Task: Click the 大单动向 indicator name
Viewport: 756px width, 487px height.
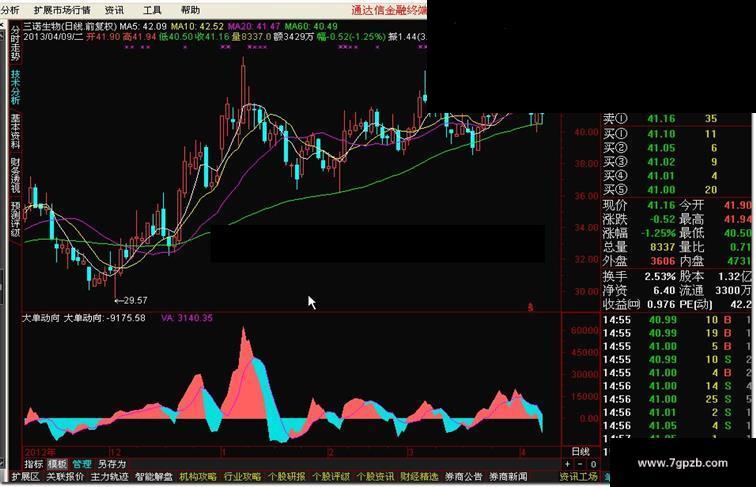Action: click(x=41, y=318)
